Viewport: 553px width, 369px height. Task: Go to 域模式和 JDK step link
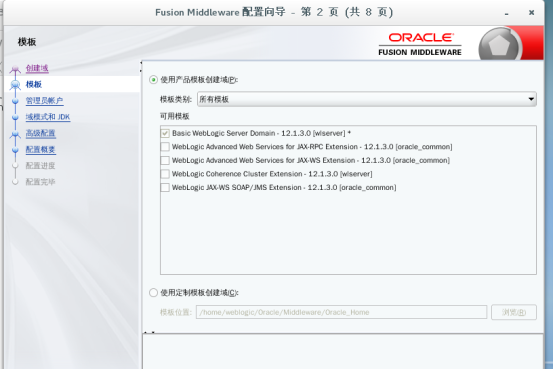pyautogui.click(x=48, y=117)
